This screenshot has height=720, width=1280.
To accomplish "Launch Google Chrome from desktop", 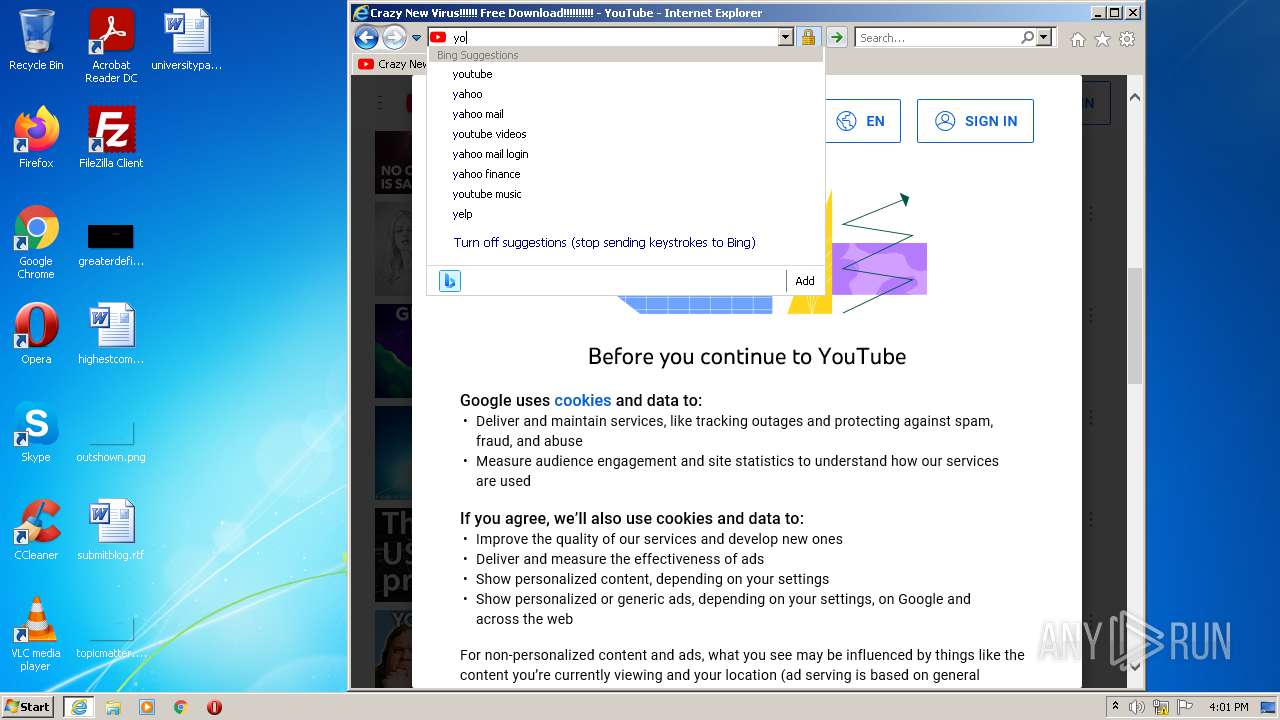I will pyautogui.click(x=36, y=243).
